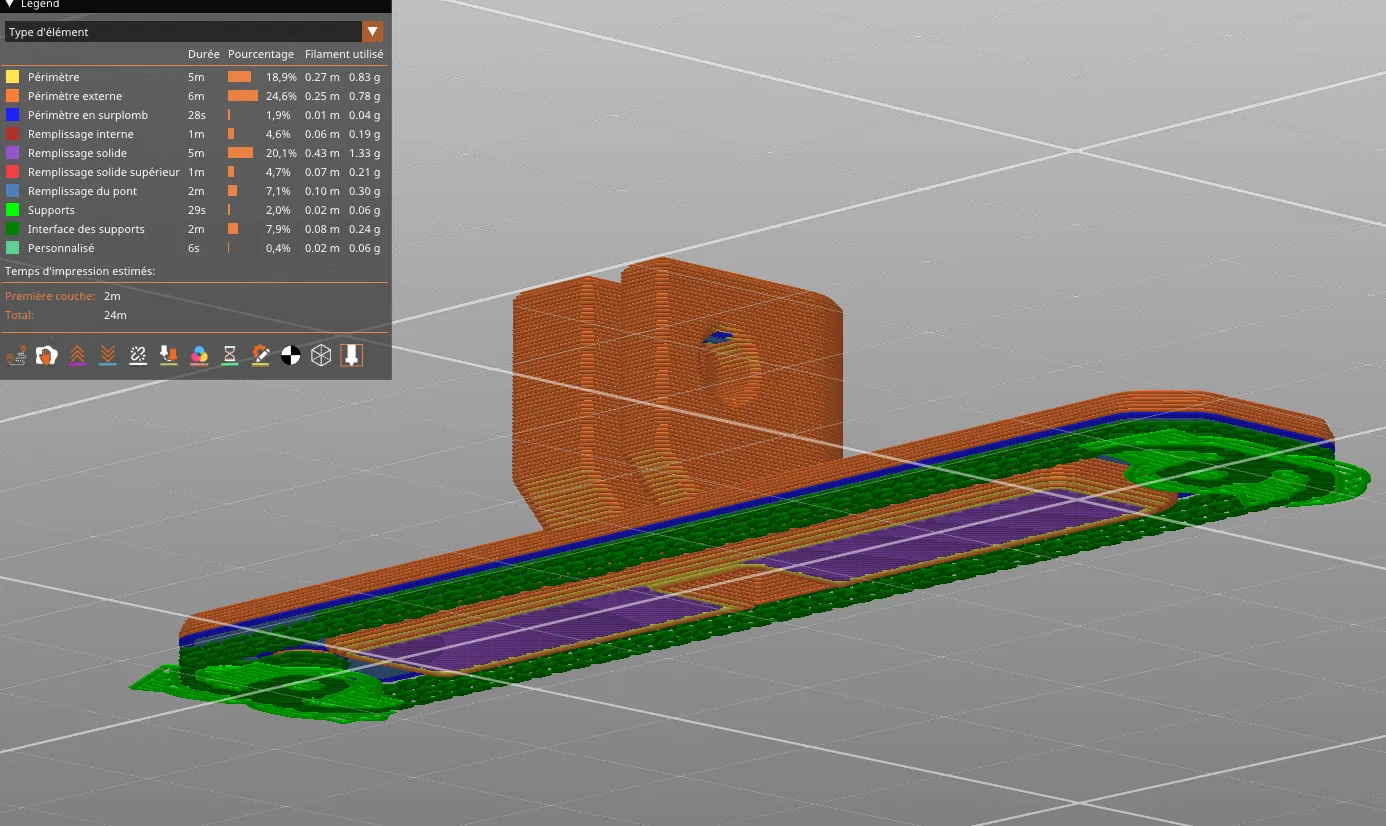Image resolution: width=1386 pixels, height=826 pixels.
Task: Toggle shells wireframe cube icon
Action: pos(321,355)
